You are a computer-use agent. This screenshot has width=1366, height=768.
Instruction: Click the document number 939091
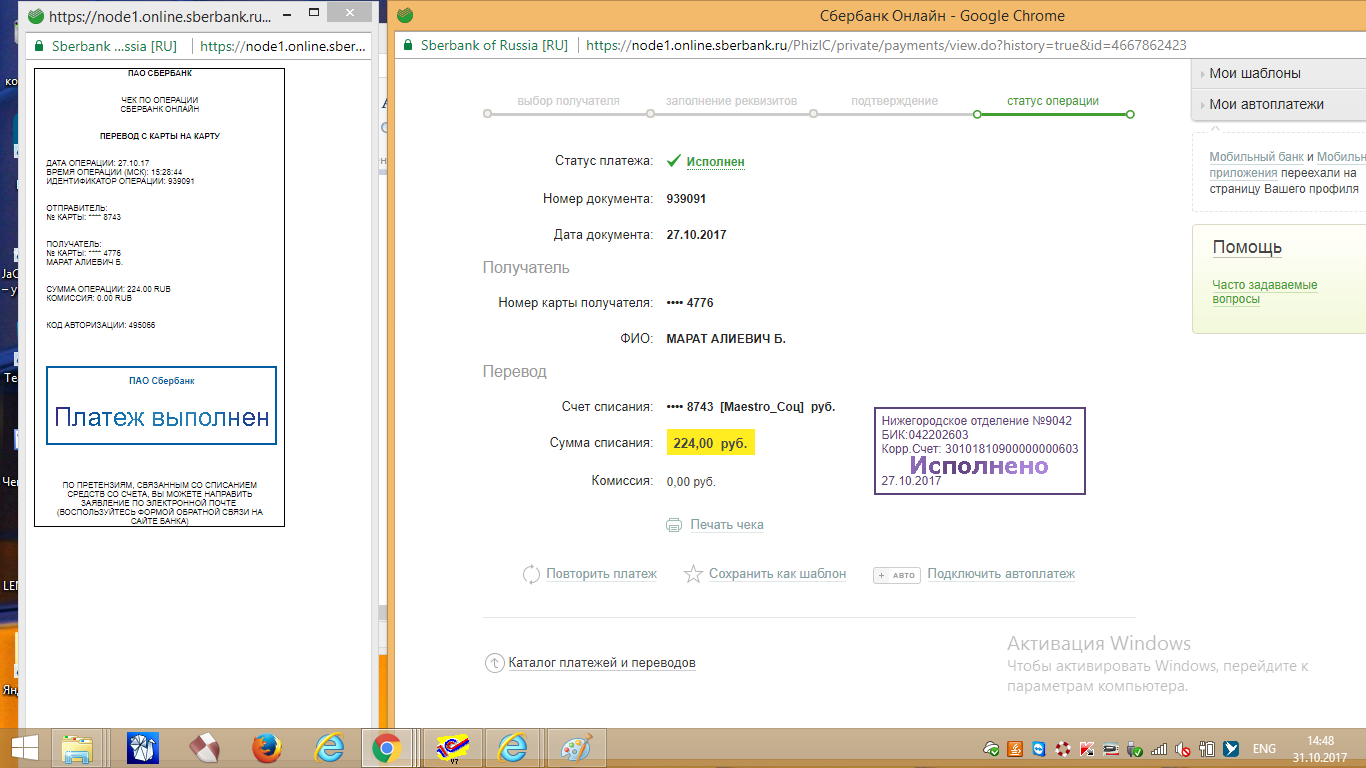click(686, 199)
